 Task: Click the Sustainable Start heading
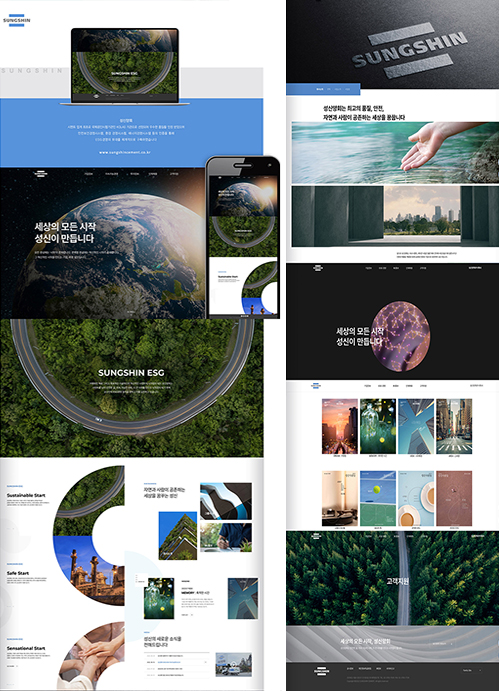[26, 495]
